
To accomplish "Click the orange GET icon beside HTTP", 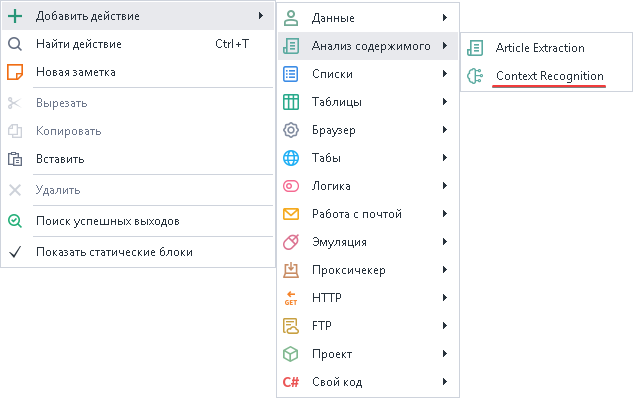I will pyautogui.click(x=291, y=298).
